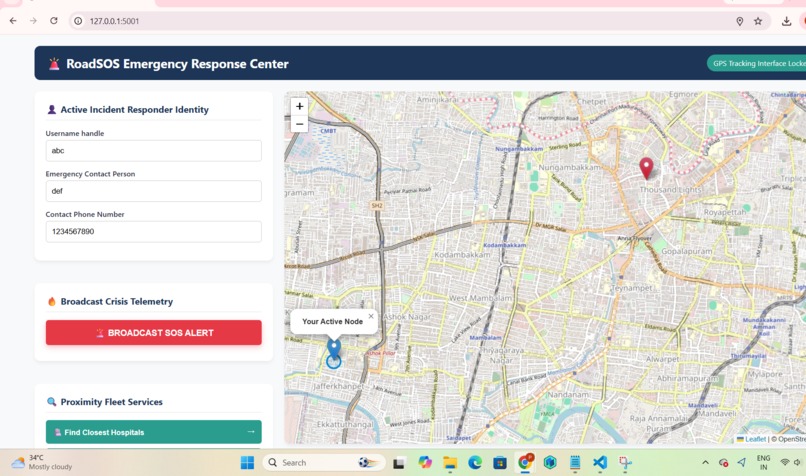Open Snipping Tool from the taskbar
Image resolution: width=806 pixels, height=476 pixels.
point(625,463)
